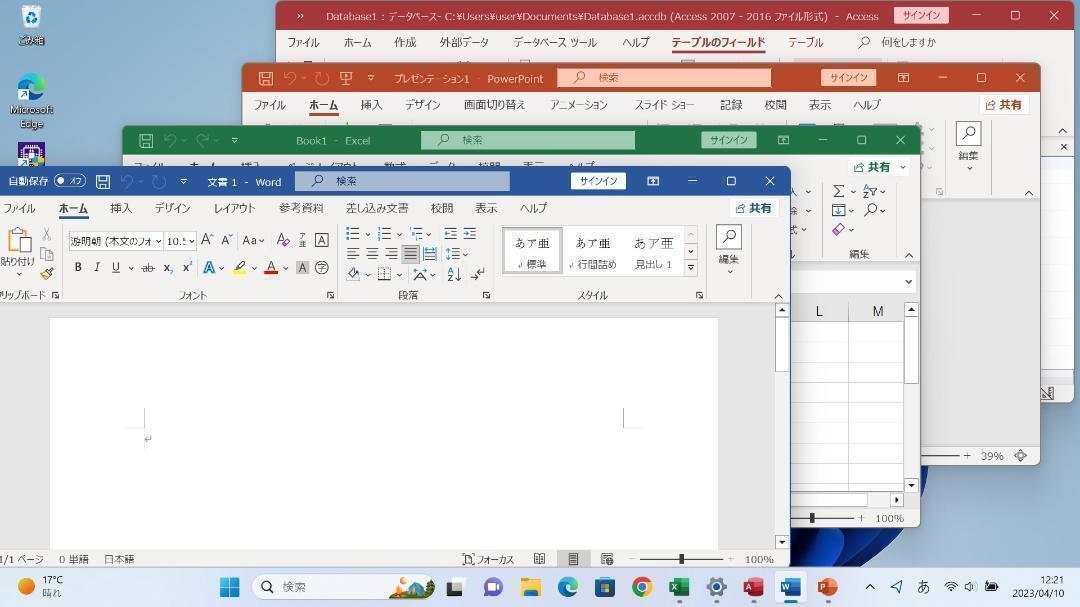
Task: Open the Word File tab
Action: click(19, 208)
